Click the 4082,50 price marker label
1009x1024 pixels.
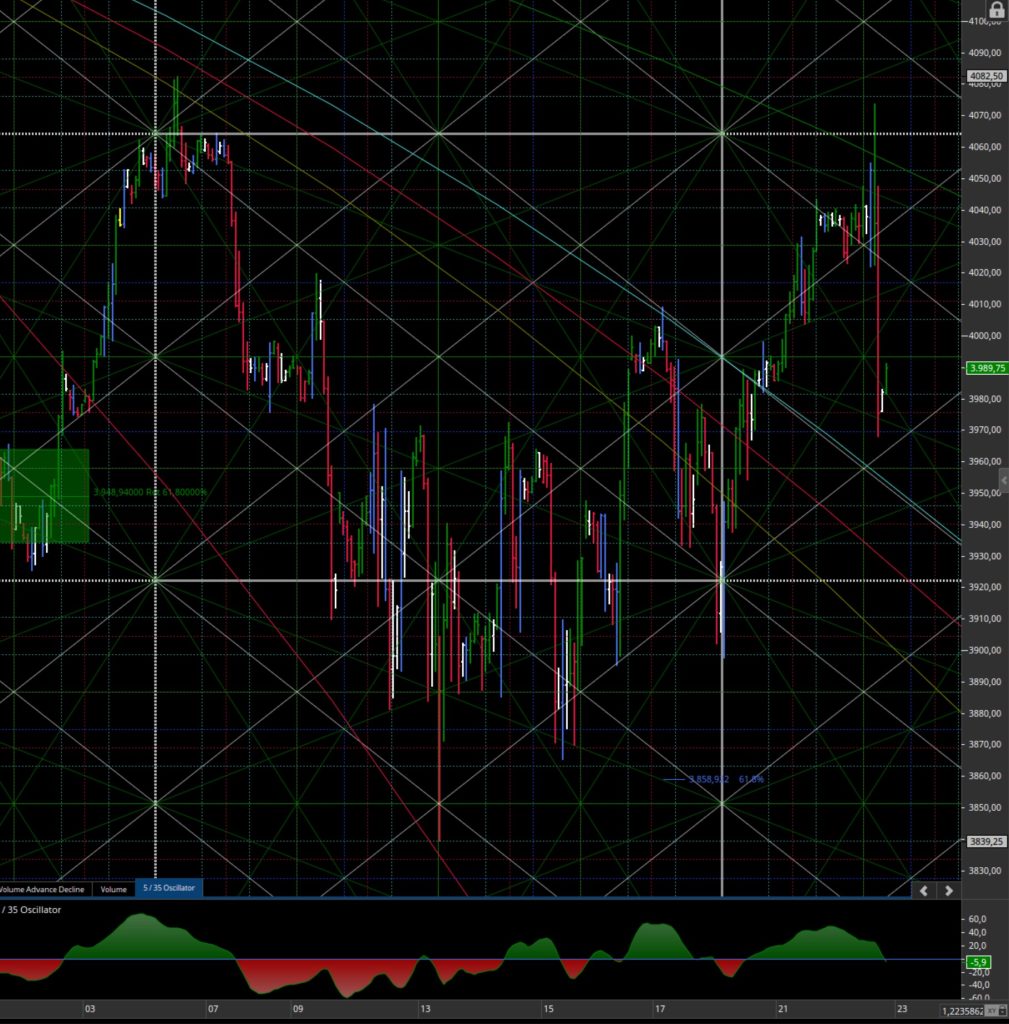[x=986, y=76]
